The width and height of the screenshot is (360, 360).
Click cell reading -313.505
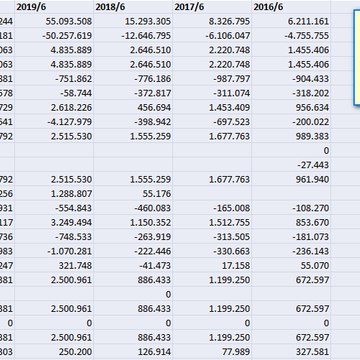tap(212, 236)
